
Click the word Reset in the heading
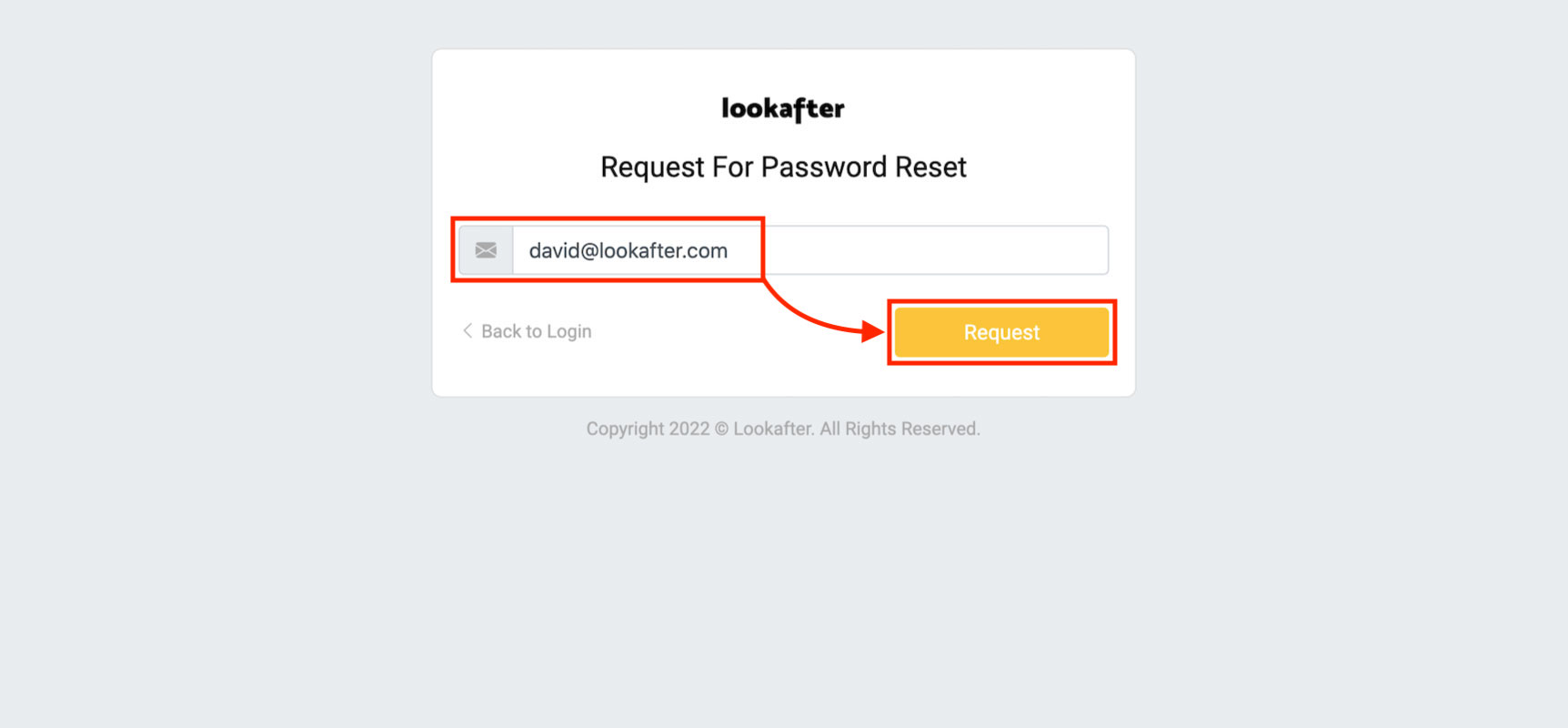(x=930, y=167)
